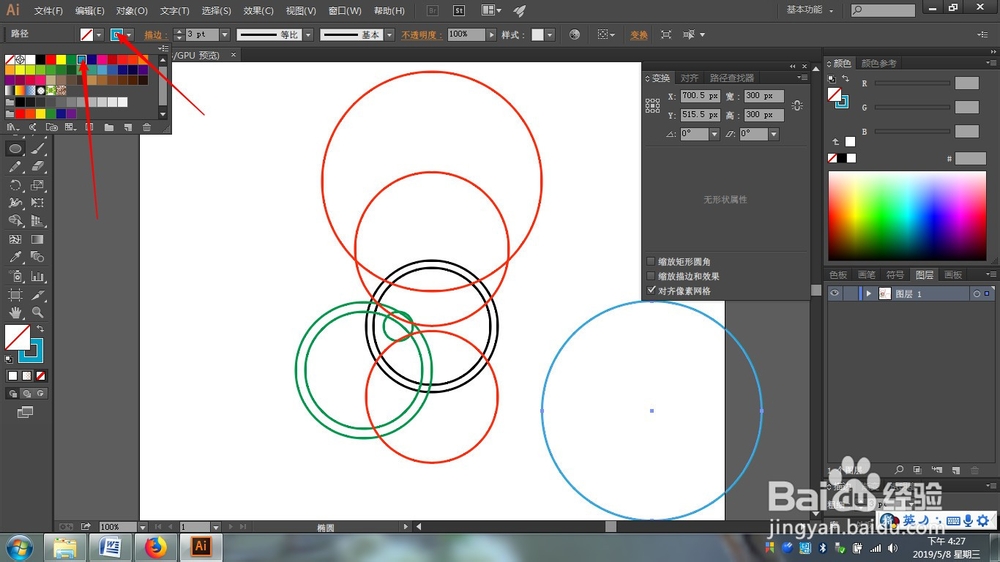Screen dimensions: 1000x562
Task: Select the Mesh tool
Action: pos(15,239)
